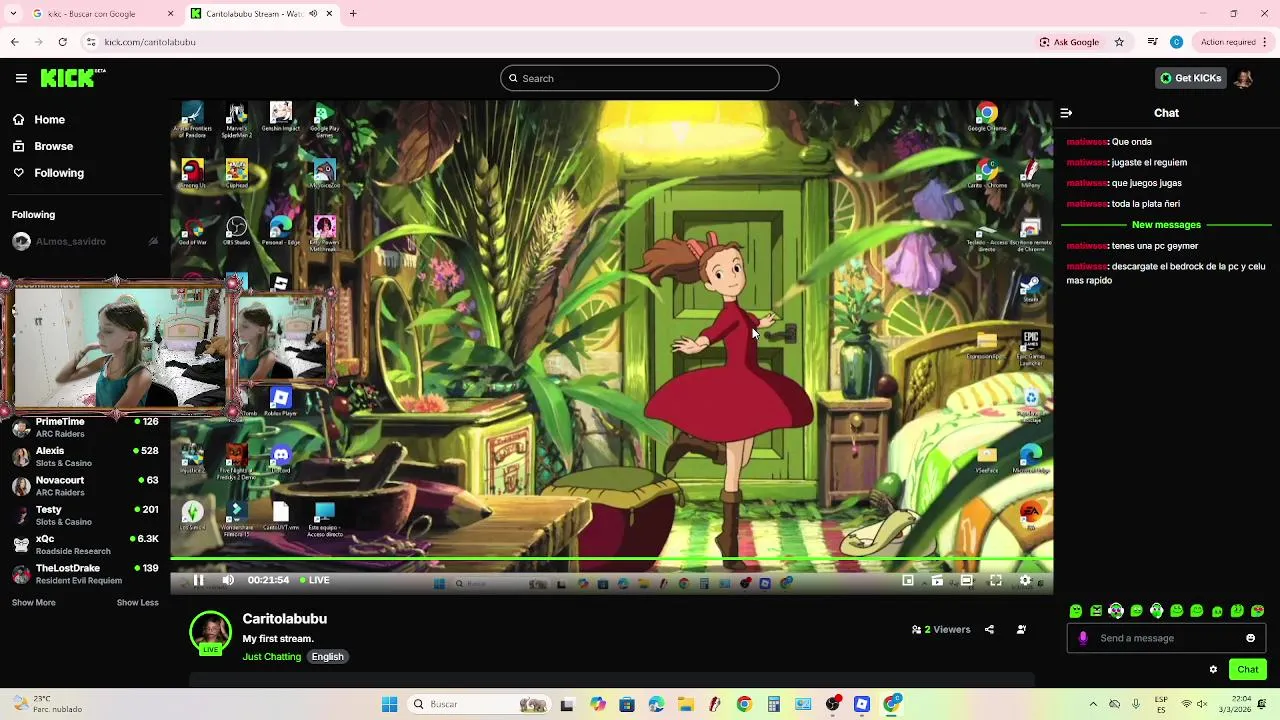Click the purple microphone chat icon
Viewport: 1280px width, 720px height.
coord(1083,638)
